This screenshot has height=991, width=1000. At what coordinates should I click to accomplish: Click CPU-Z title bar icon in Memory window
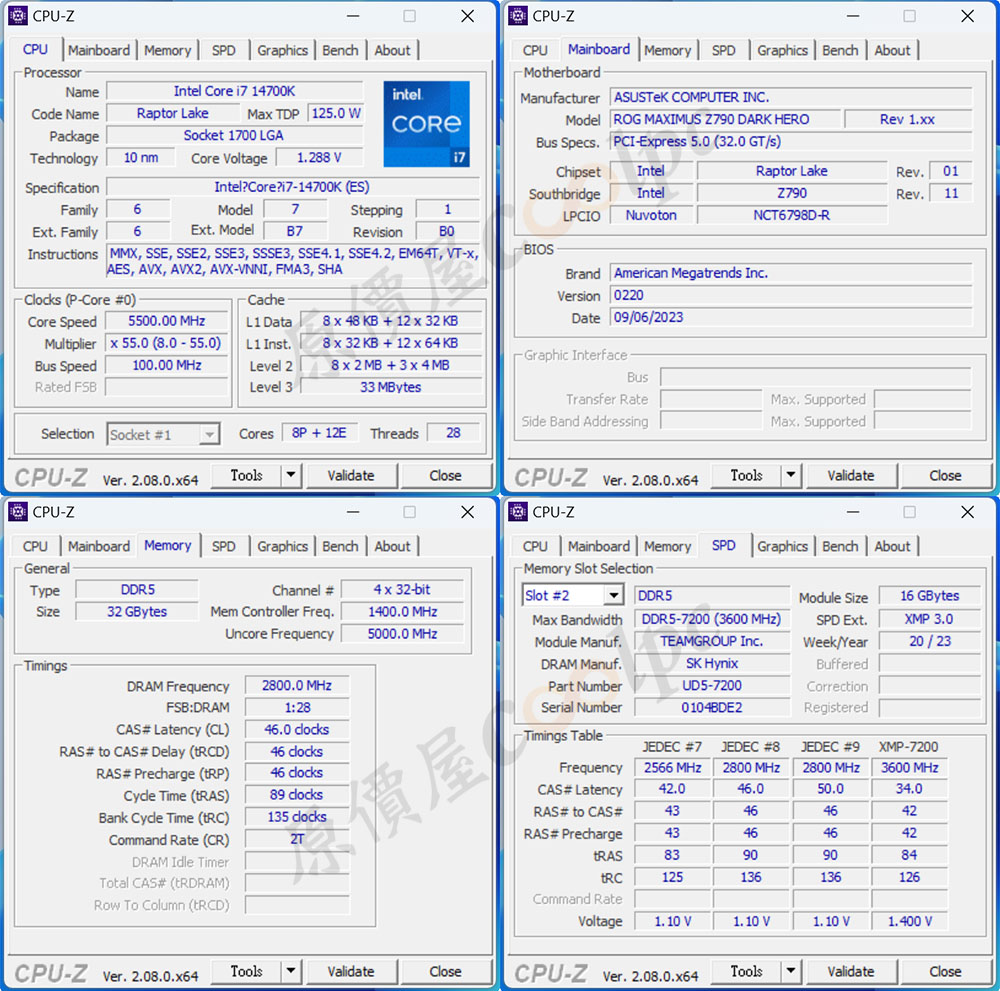[18, 512]
